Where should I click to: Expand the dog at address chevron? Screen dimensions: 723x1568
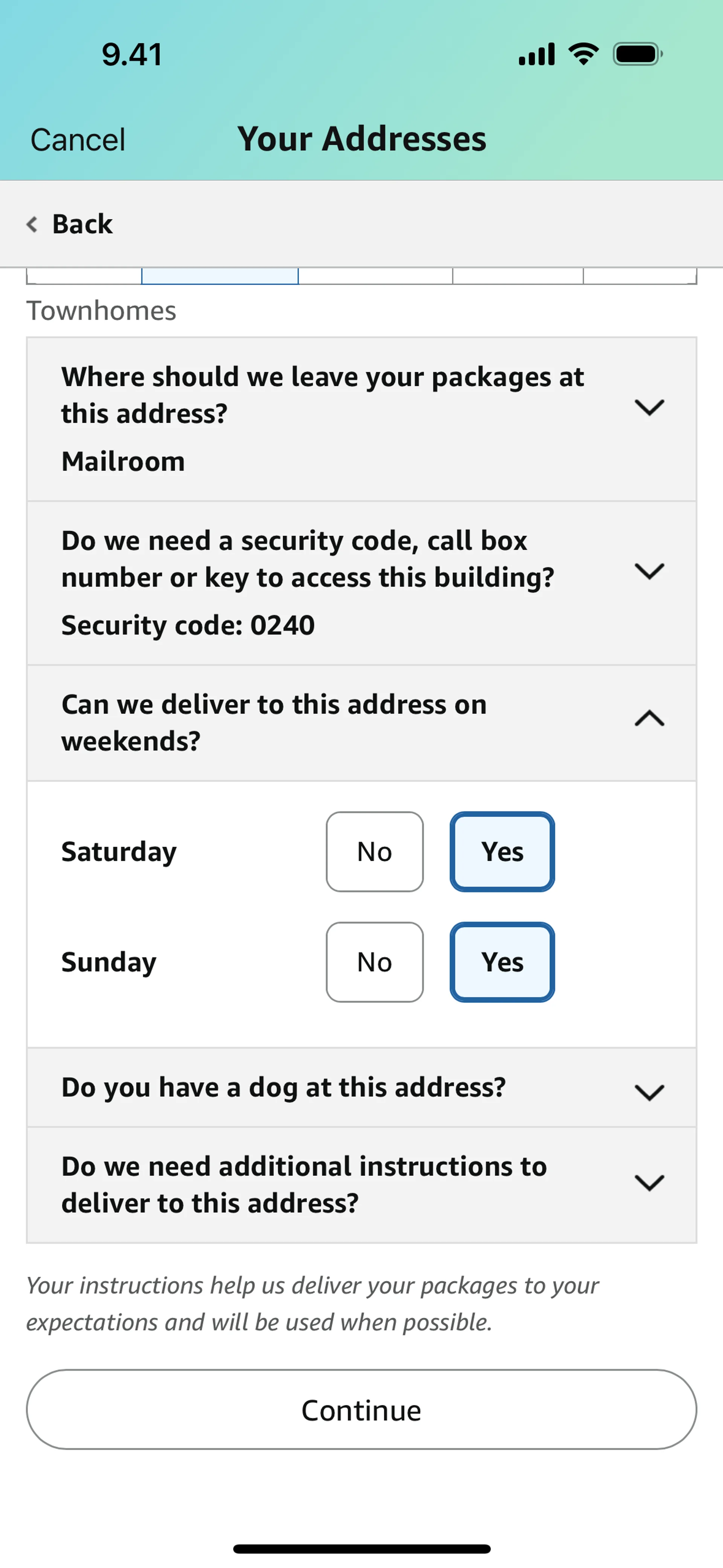coord(649,1093)
